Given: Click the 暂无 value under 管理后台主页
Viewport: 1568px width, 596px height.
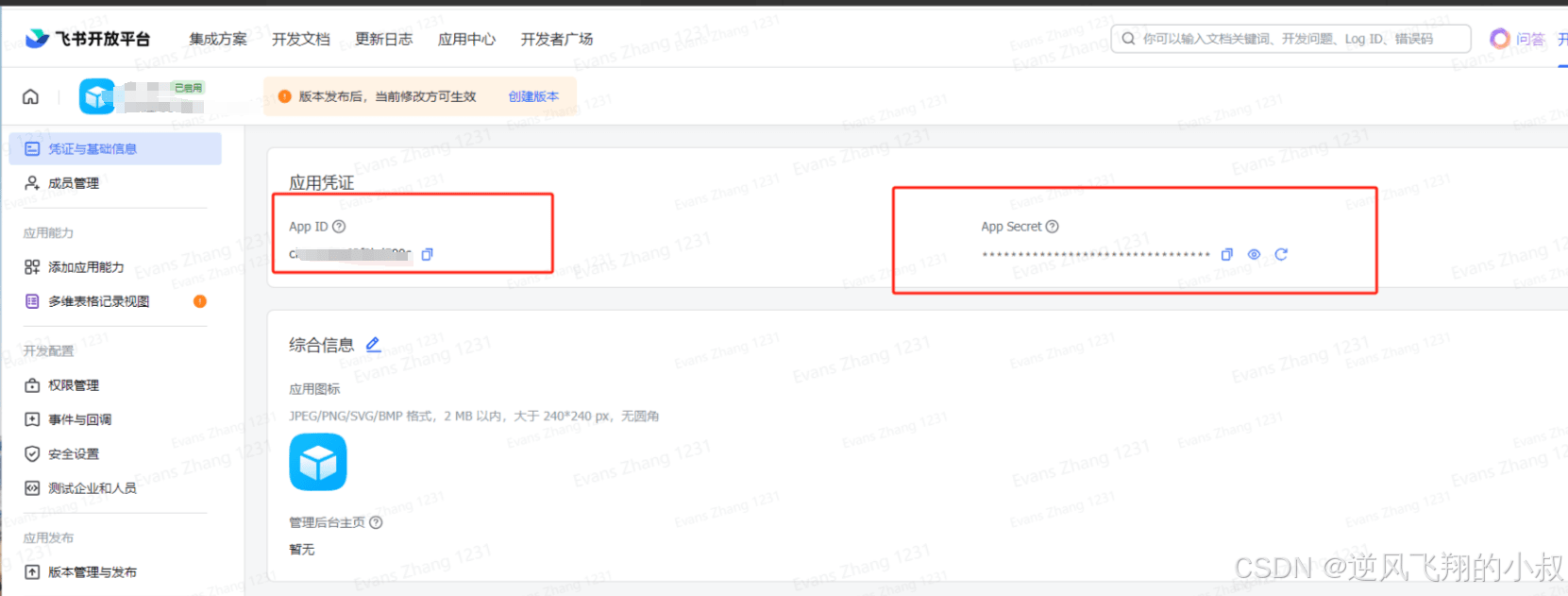Looking at the screenshot, I should tap(302, 549).
